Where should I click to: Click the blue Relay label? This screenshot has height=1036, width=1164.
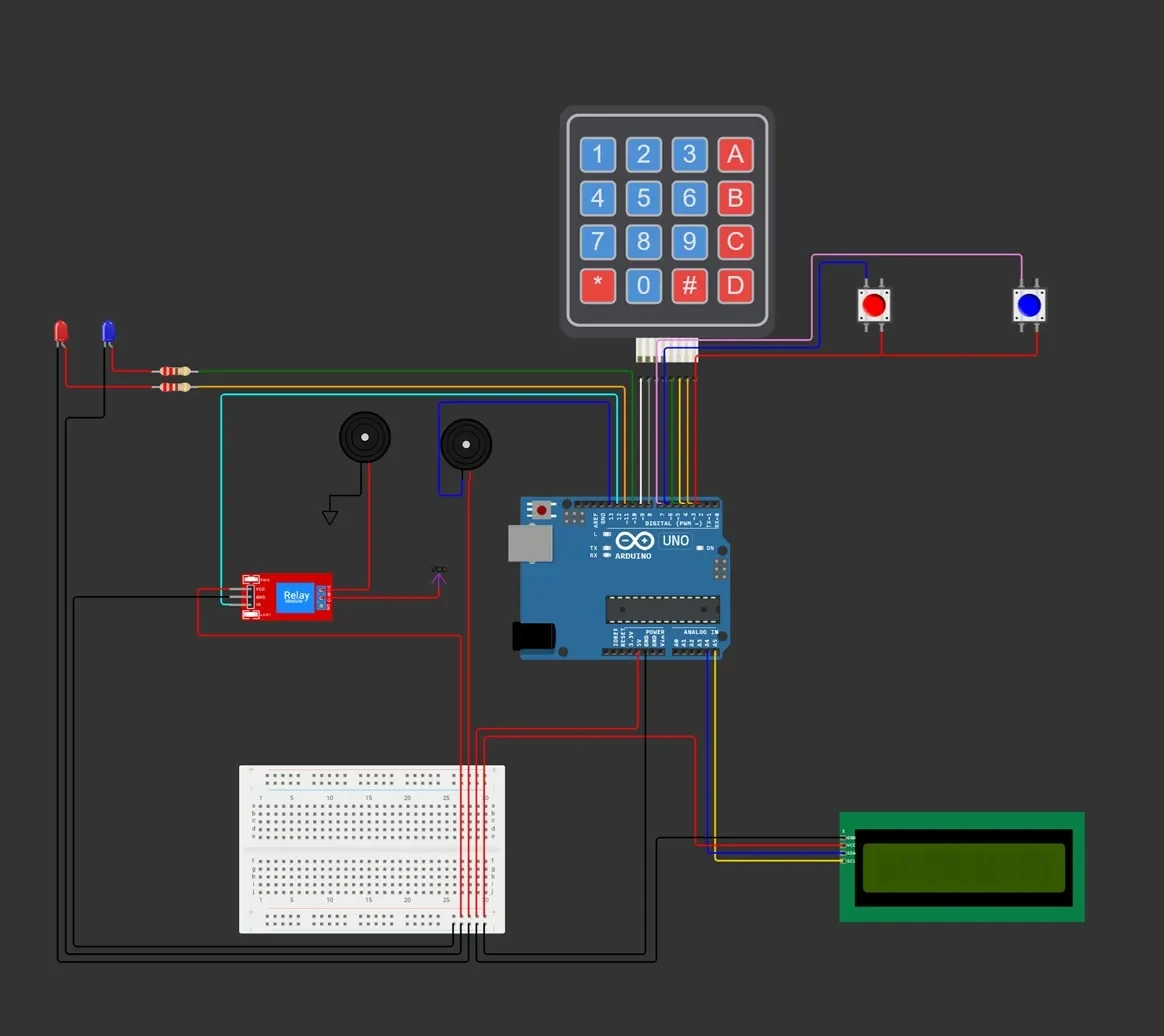[x=296, y=596]
